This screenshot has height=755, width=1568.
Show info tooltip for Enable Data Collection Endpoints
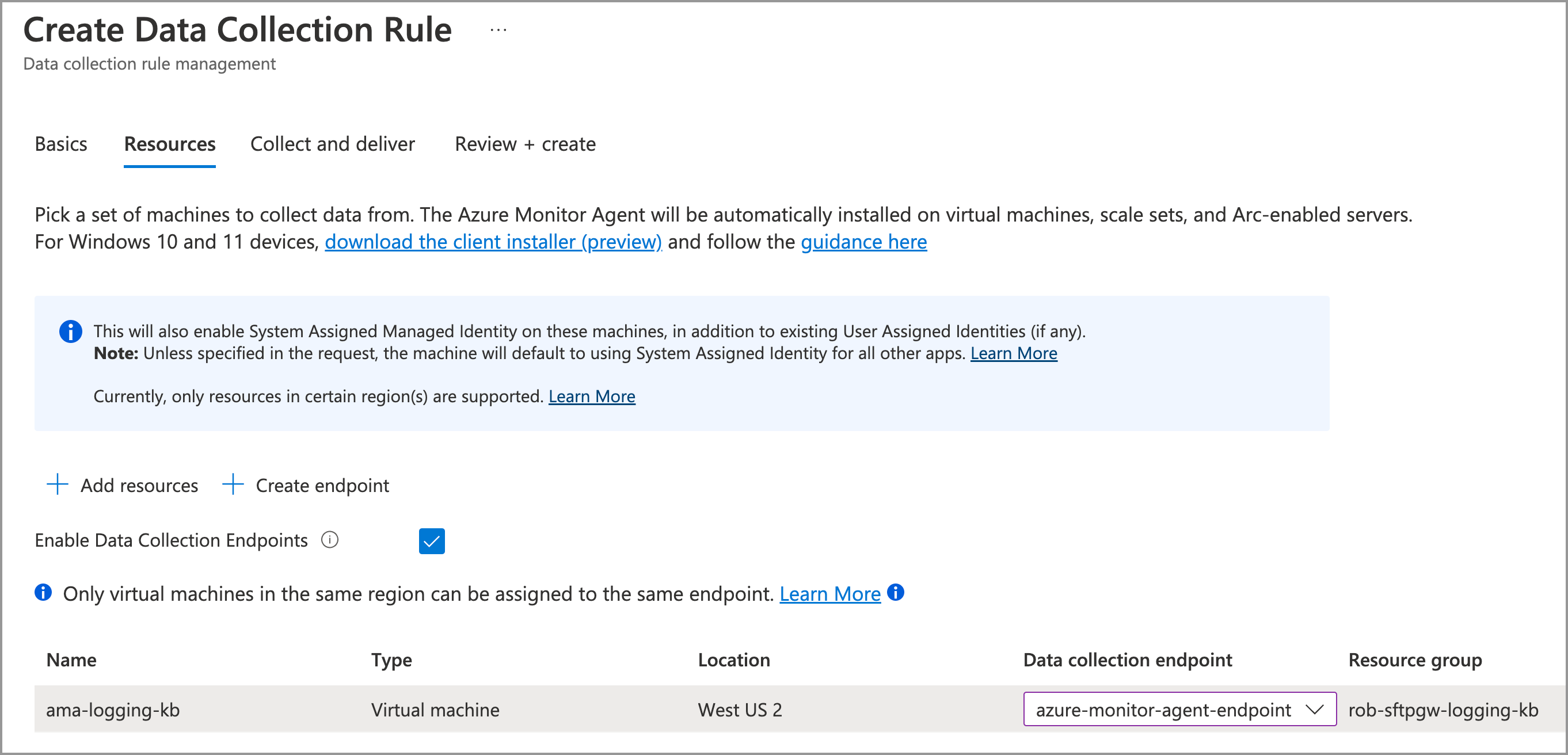tap(330, 540)
